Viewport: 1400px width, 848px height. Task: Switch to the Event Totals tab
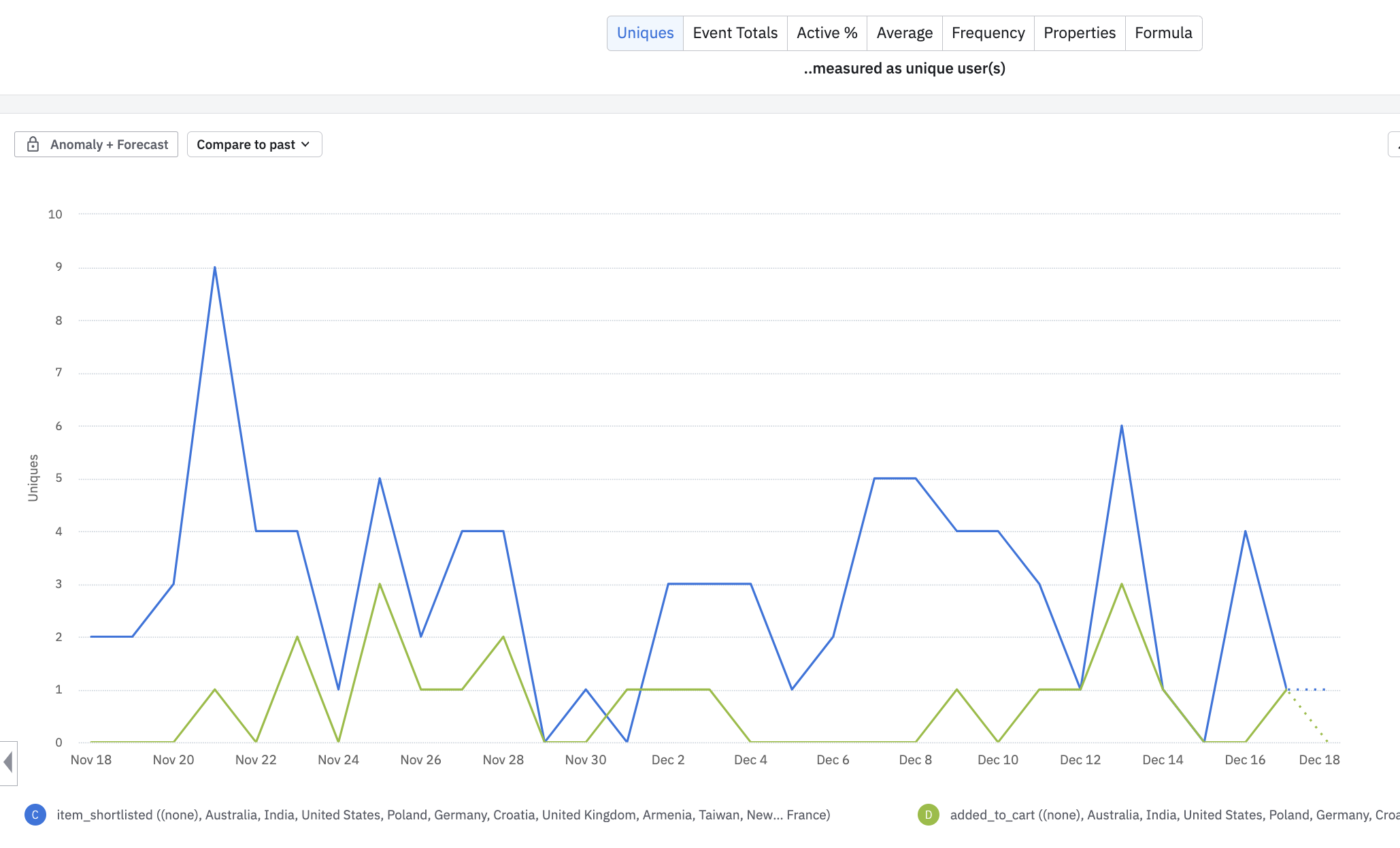click(735, 33)
